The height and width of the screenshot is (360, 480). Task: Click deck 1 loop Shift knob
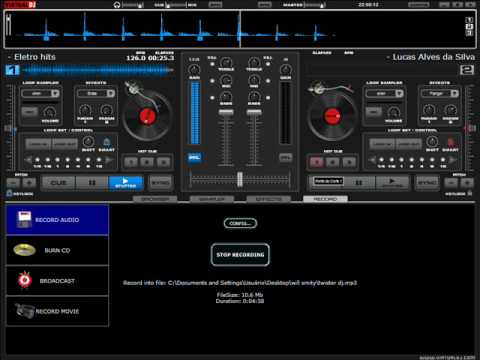pos(88,141)
